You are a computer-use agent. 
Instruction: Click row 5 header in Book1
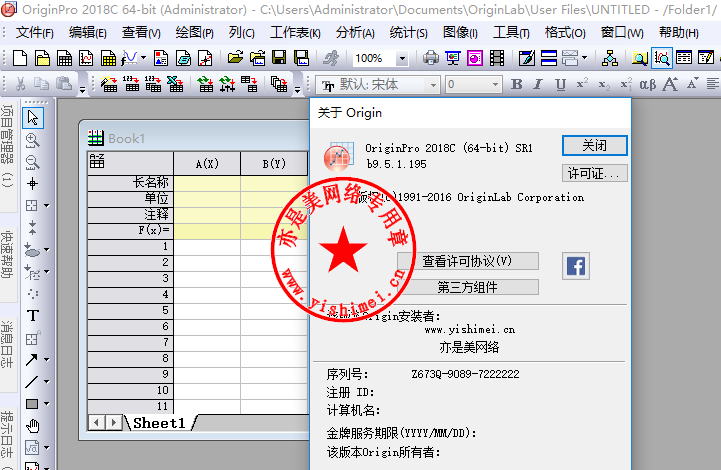click(130, 310)
